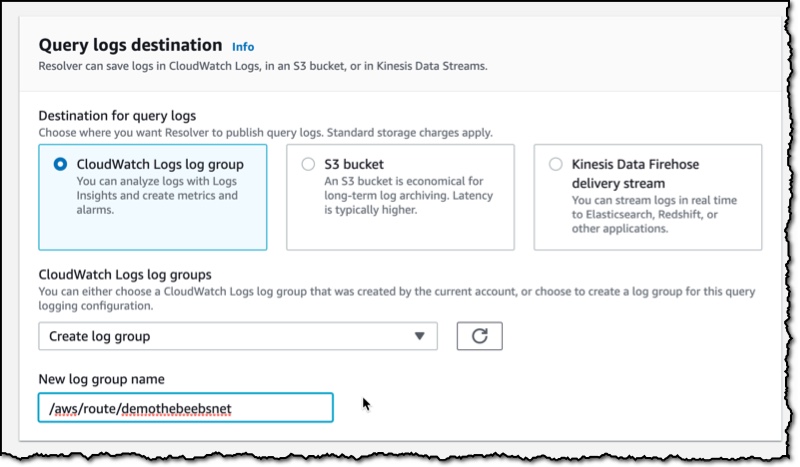Click the Destination for query logs label

[117, 116]
